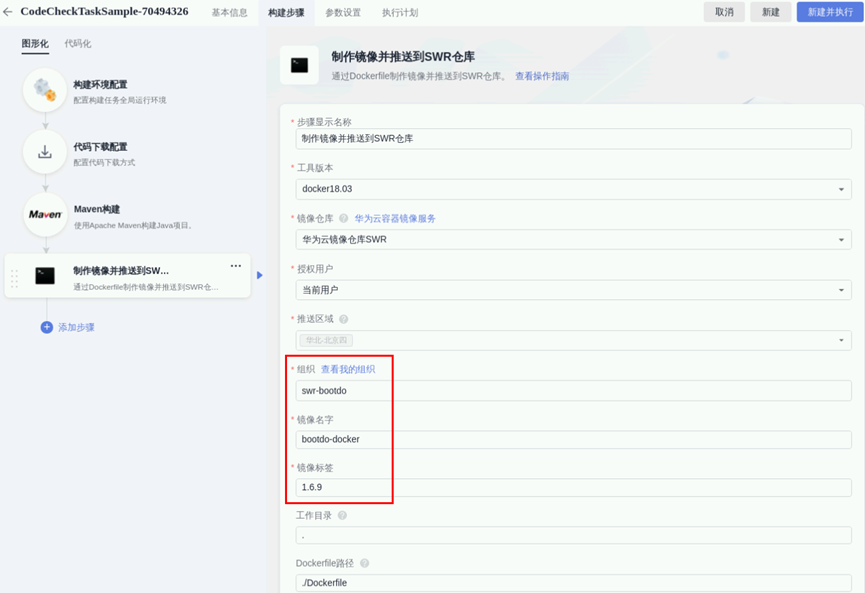
Task: Open the 查看操作指南 link
Action: [x=542, y=76]
